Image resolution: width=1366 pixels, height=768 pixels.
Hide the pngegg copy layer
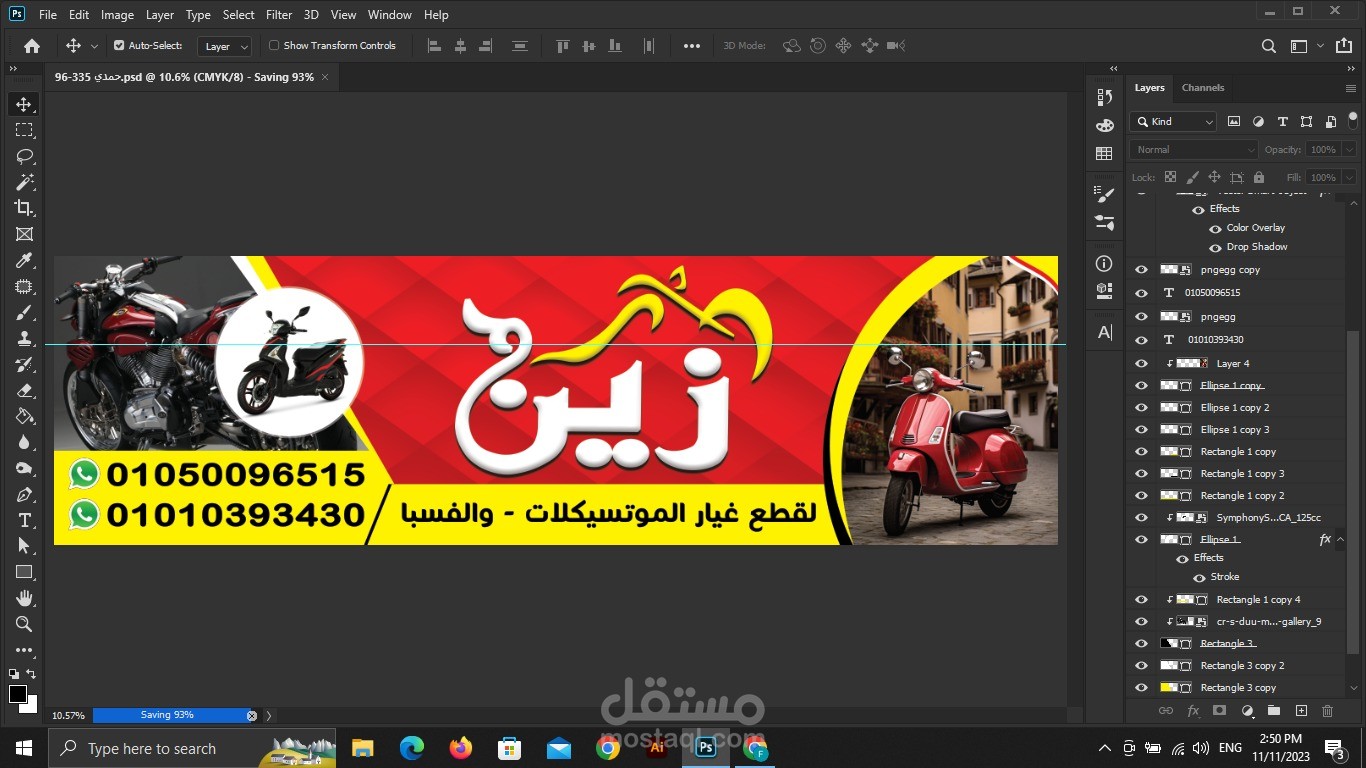(1141, 270)
